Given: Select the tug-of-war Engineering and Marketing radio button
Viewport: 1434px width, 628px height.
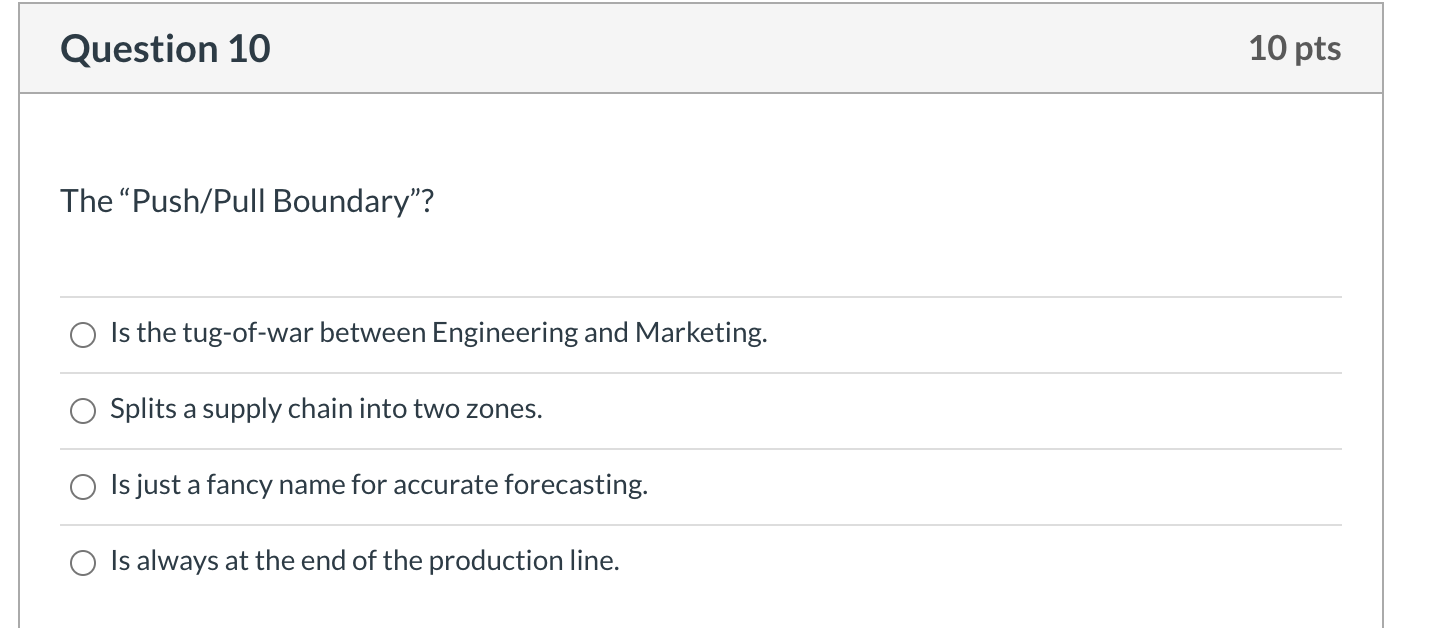Looking at the screenshot, I should 83,335.
